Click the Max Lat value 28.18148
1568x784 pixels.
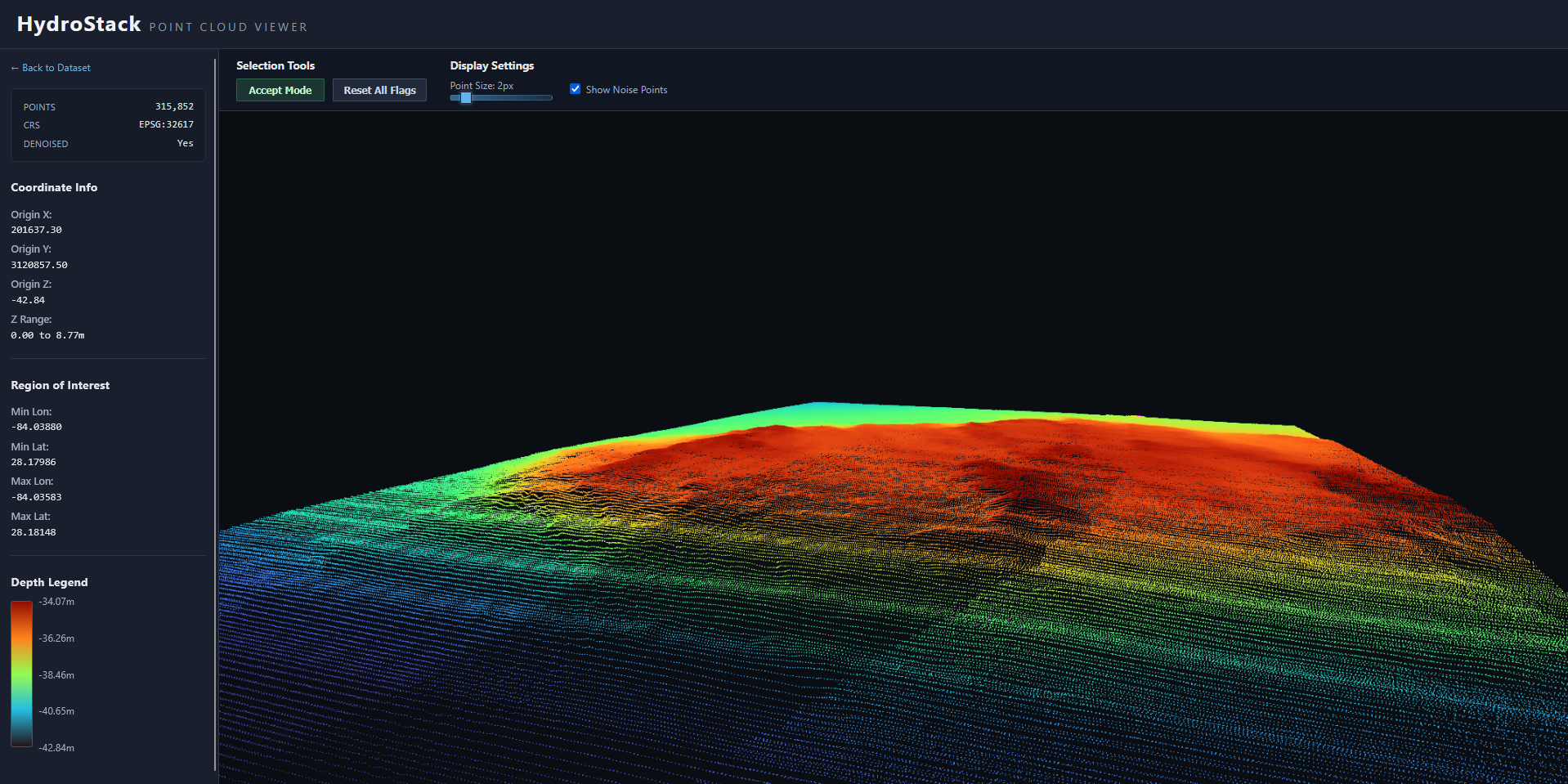(33, 531)
